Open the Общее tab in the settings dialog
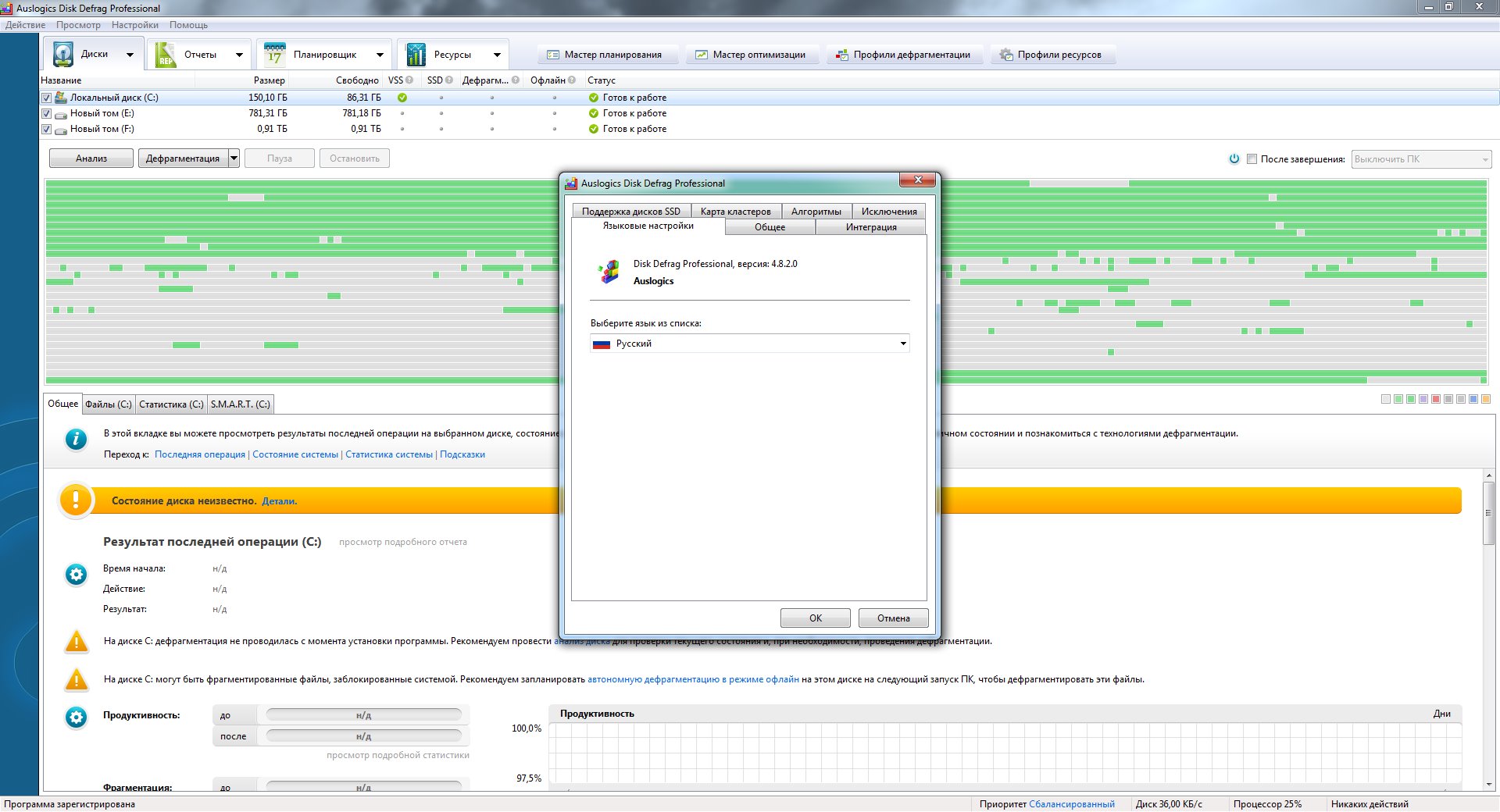This screenshot has width=1500, height=812. pyautogui.click(x=770, y=227)
